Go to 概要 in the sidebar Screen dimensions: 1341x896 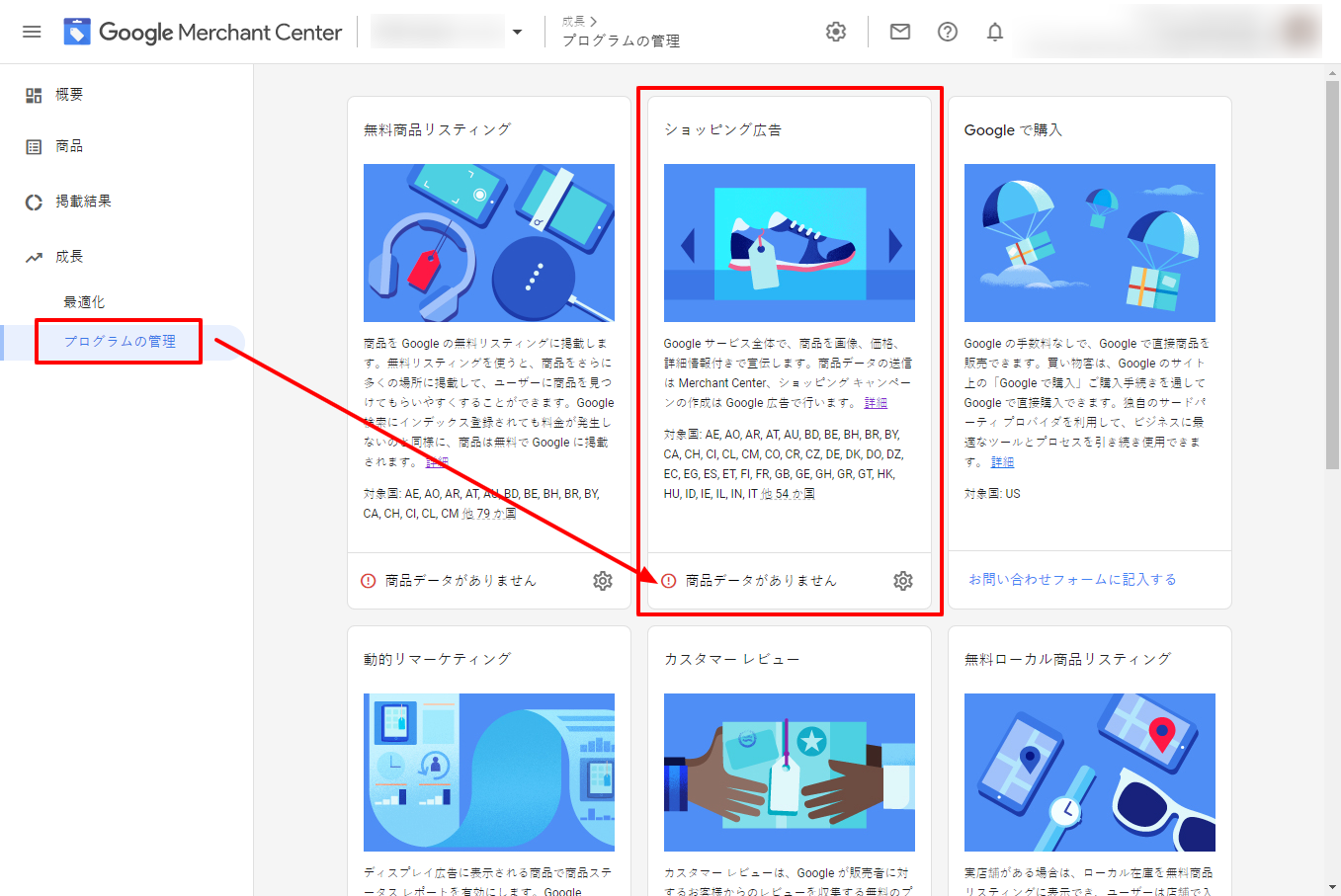[69, 95]
